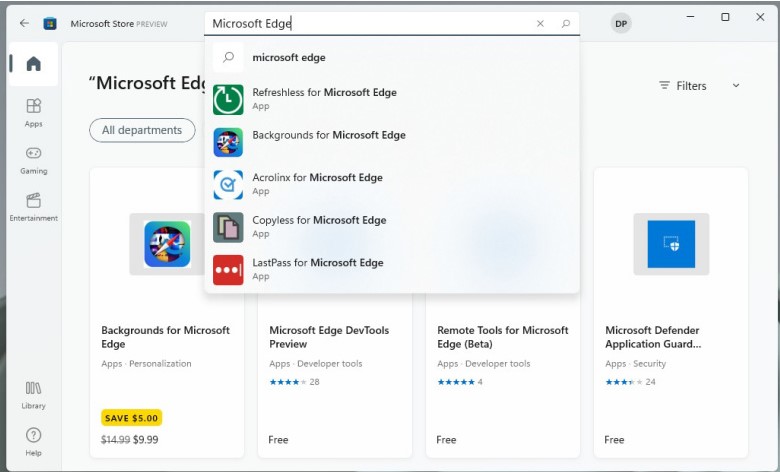Clear search text with X icon

pyautogui.click(x=541, y=24)
